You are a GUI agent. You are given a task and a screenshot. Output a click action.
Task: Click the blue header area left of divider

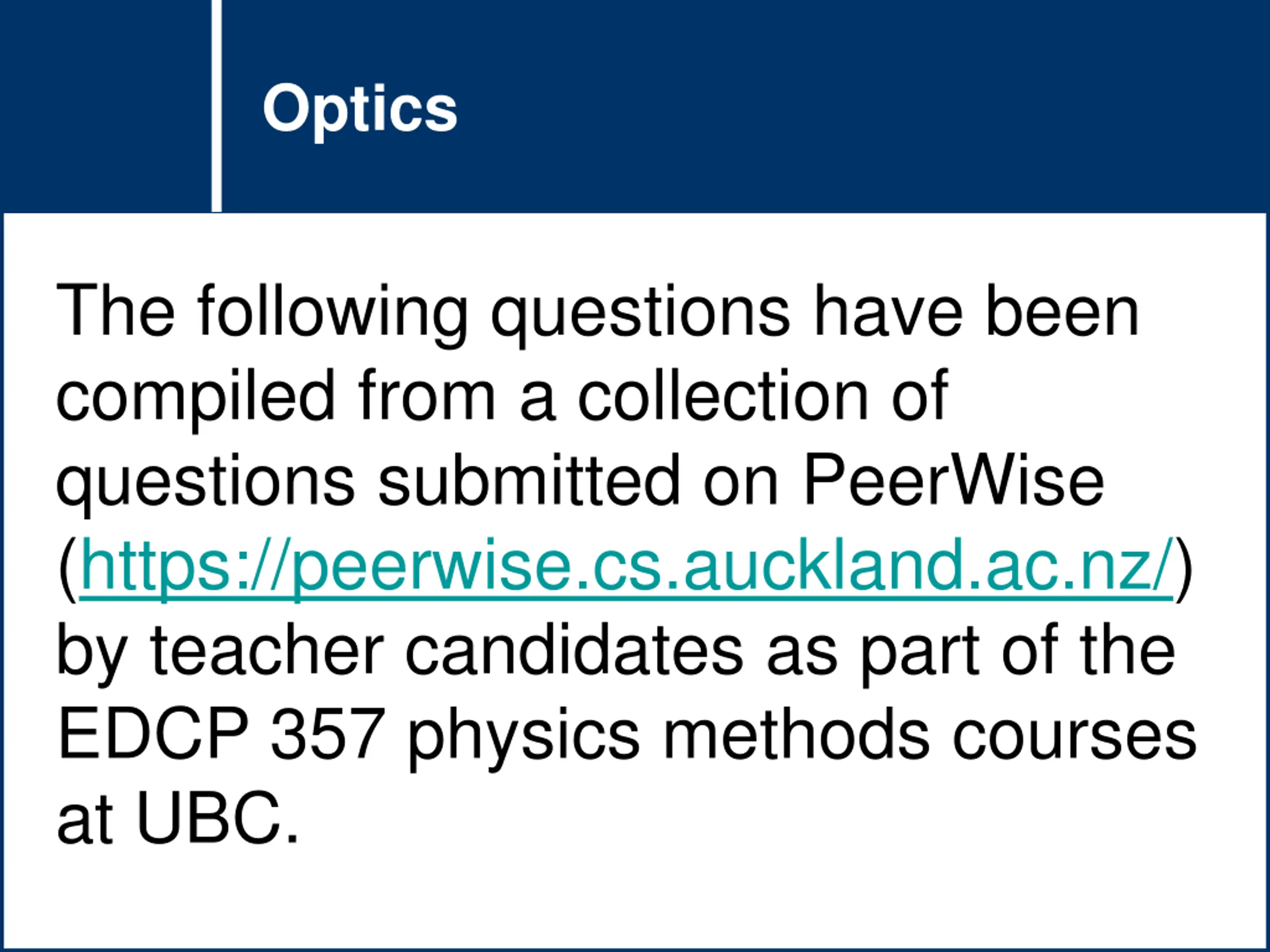[106, 106]
